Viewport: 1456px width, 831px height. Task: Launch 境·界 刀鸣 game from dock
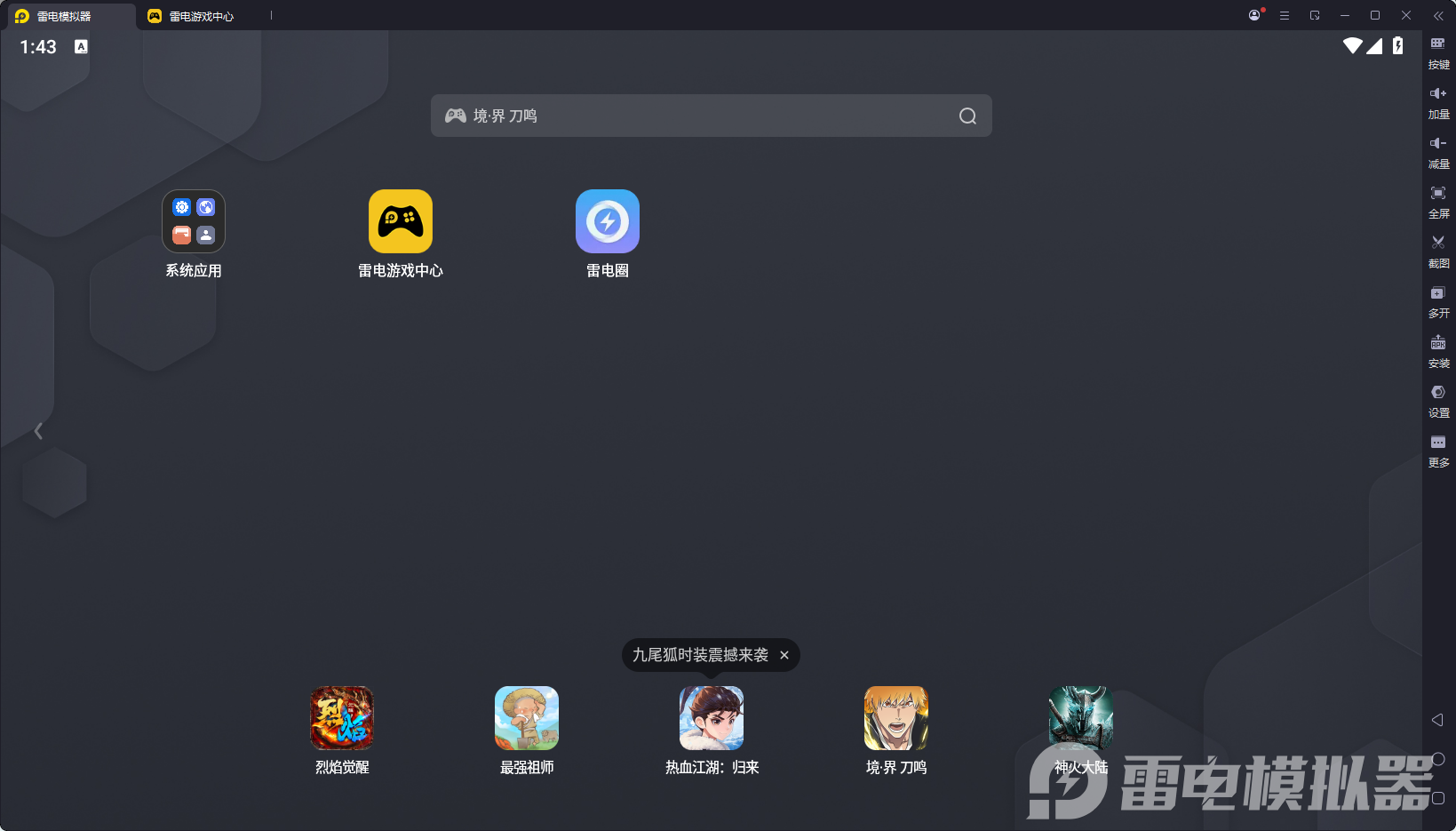[x=896, y=718]
